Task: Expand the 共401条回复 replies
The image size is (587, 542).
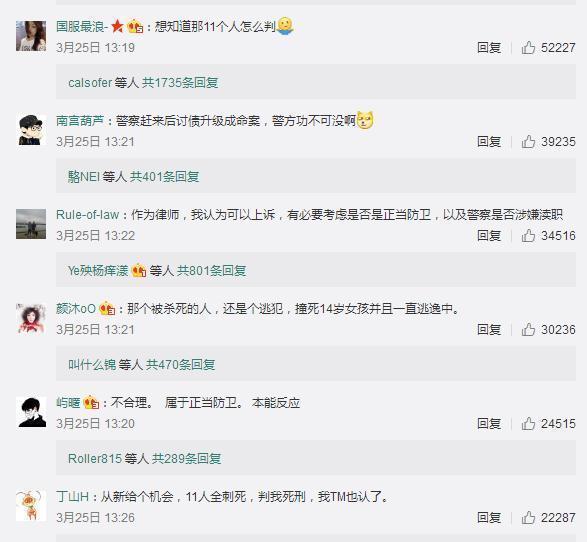Action: [164, 176]
